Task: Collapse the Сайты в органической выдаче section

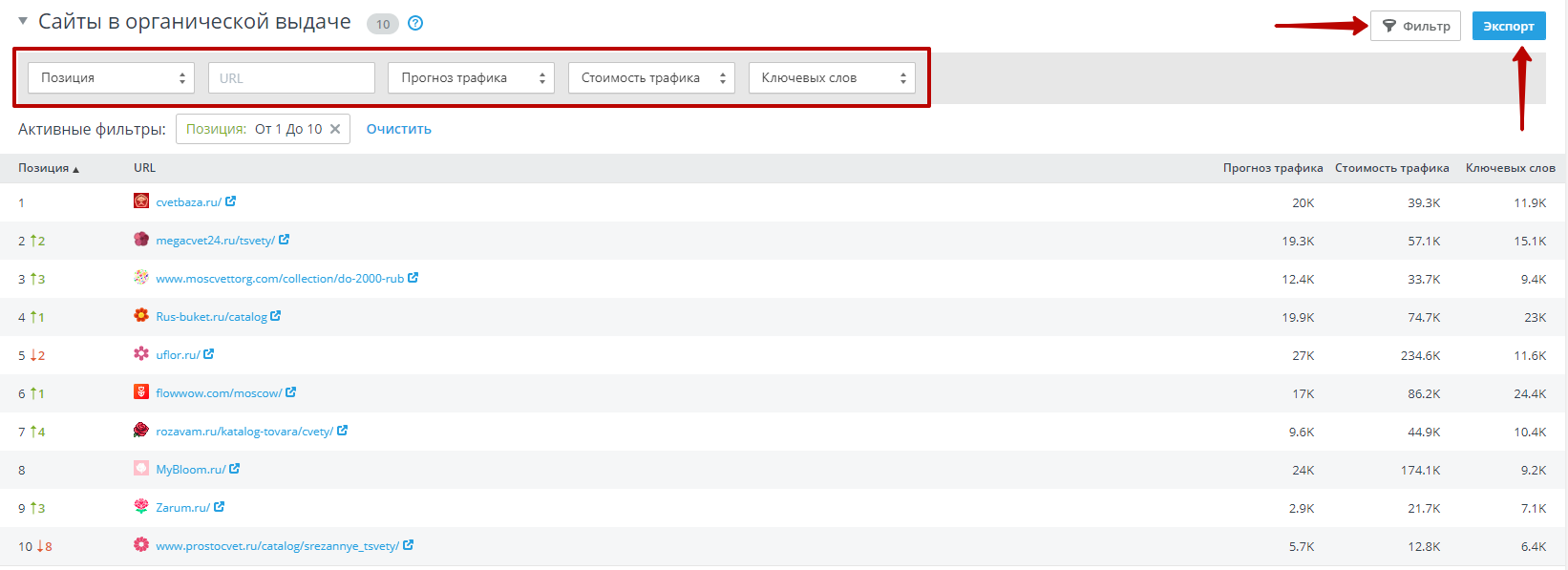Action: tap(23, 21)
